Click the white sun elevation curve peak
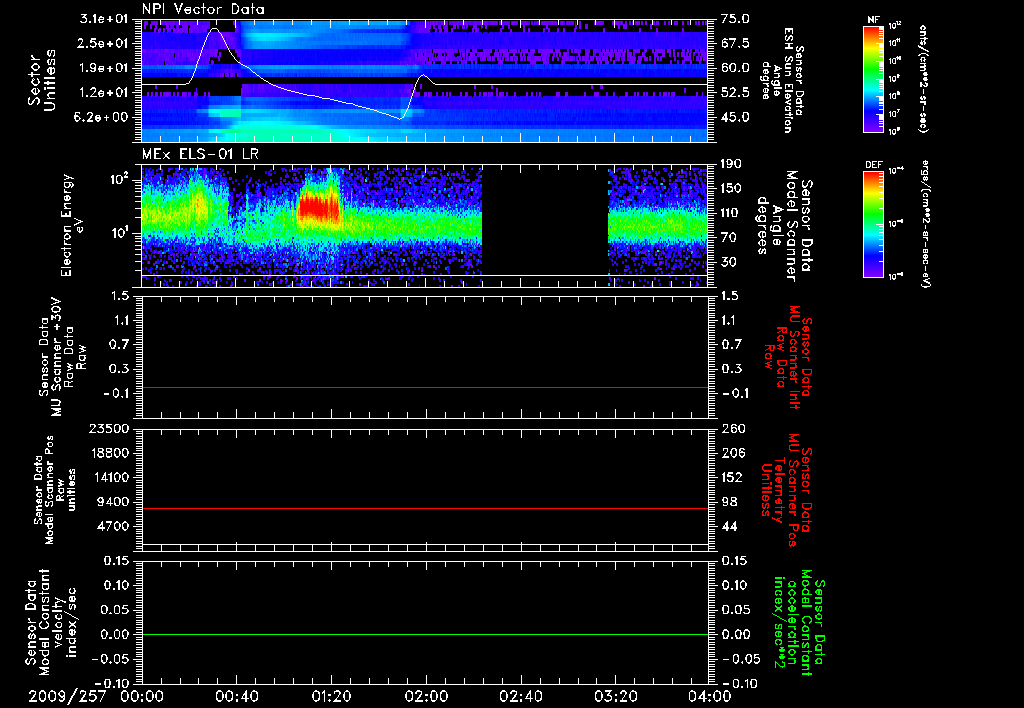Screen dimensions: 1024x708 point(214,29)
